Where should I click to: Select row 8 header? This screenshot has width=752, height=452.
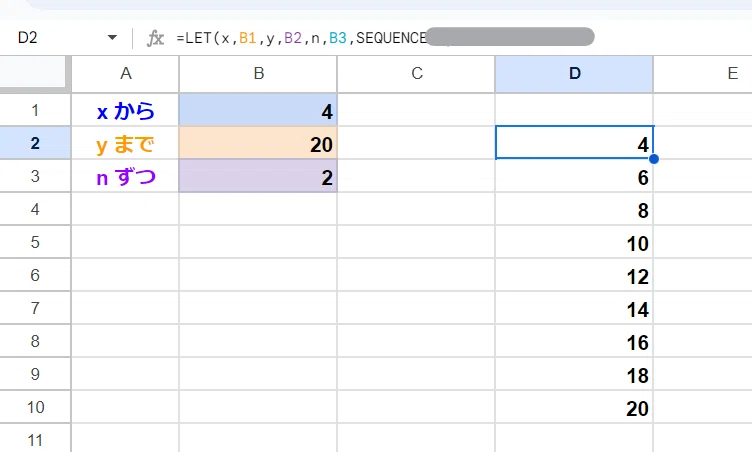[x=35, y=341]
